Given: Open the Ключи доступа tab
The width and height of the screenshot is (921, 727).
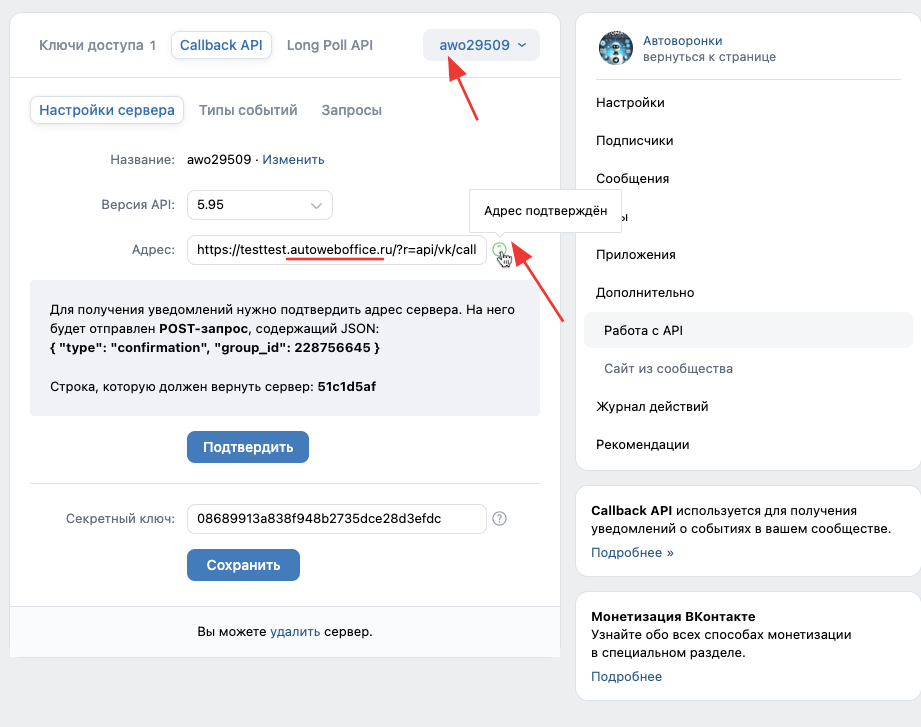Looking at the screenshot, I should click(x=97, y=45).
